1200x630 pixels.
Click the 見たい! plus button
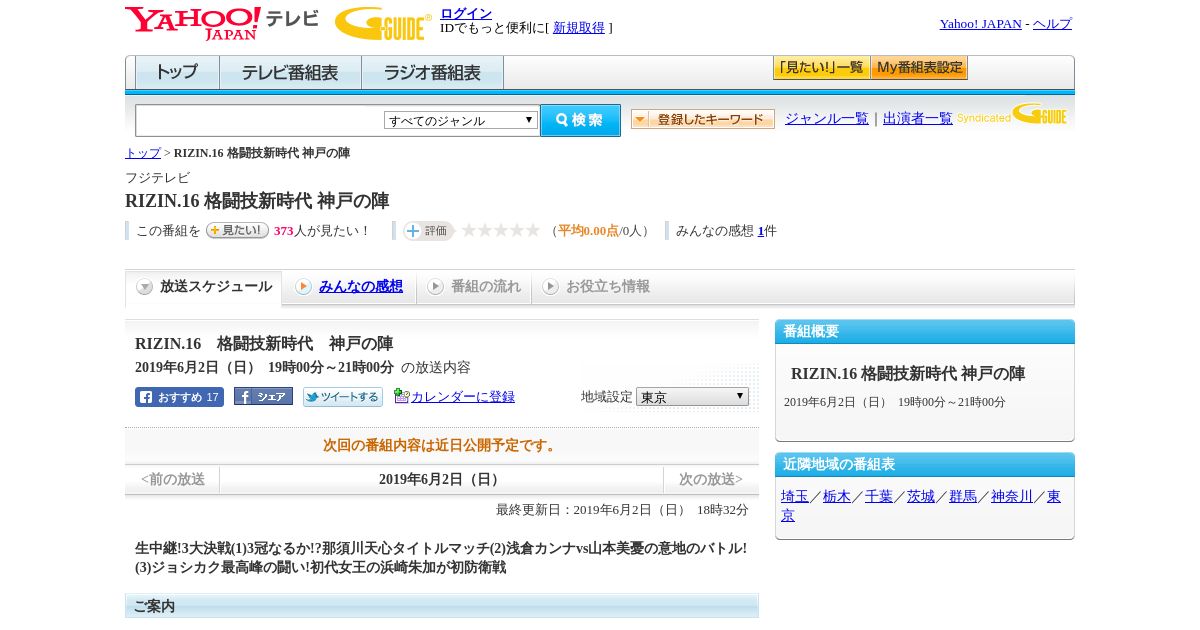(237, 230)
